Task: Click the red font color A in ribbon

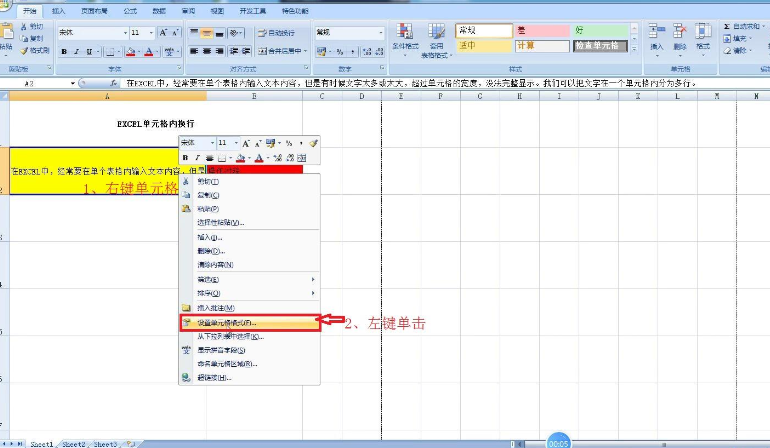Action: click(149, 52)
